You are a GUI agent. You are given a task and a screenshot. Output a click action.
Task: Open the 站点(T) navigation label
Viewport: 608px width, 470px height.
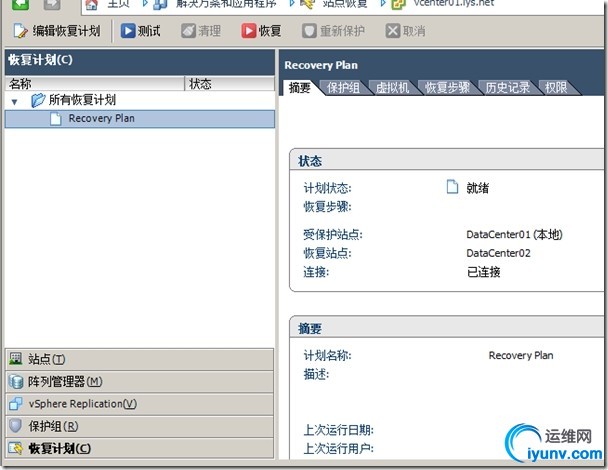click(47, 359)
